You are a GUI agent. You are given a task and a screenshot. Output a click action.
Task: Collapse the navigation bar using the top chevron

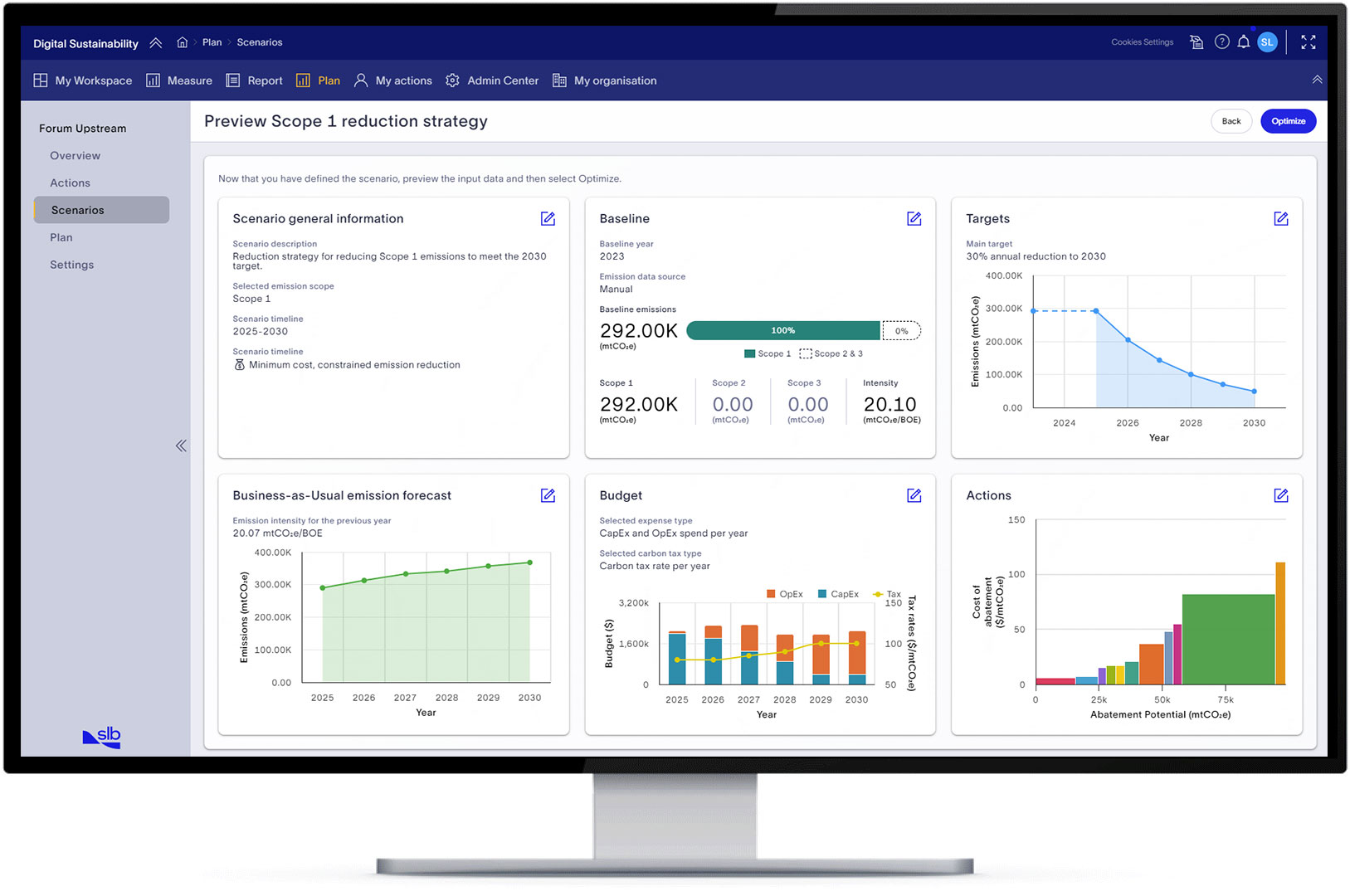[1318, 80]
